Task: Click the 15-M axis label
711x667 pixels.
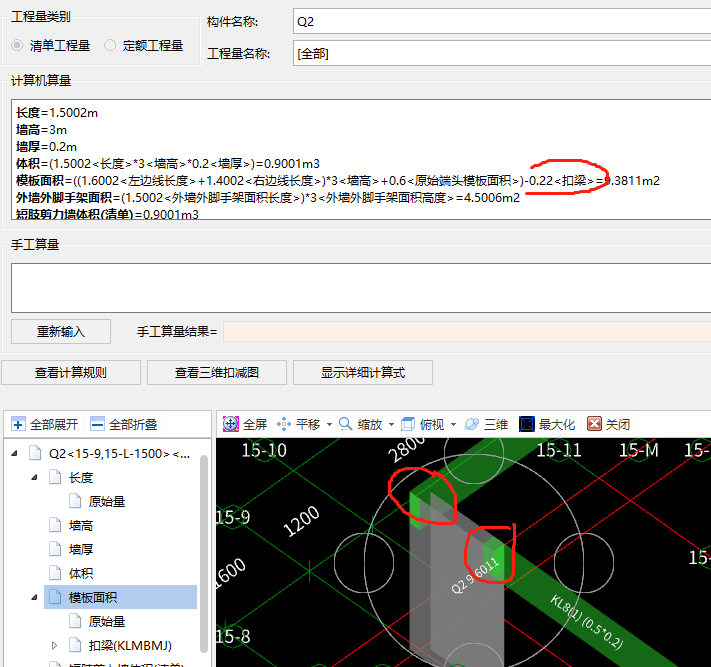Action: tap(638, 450)
